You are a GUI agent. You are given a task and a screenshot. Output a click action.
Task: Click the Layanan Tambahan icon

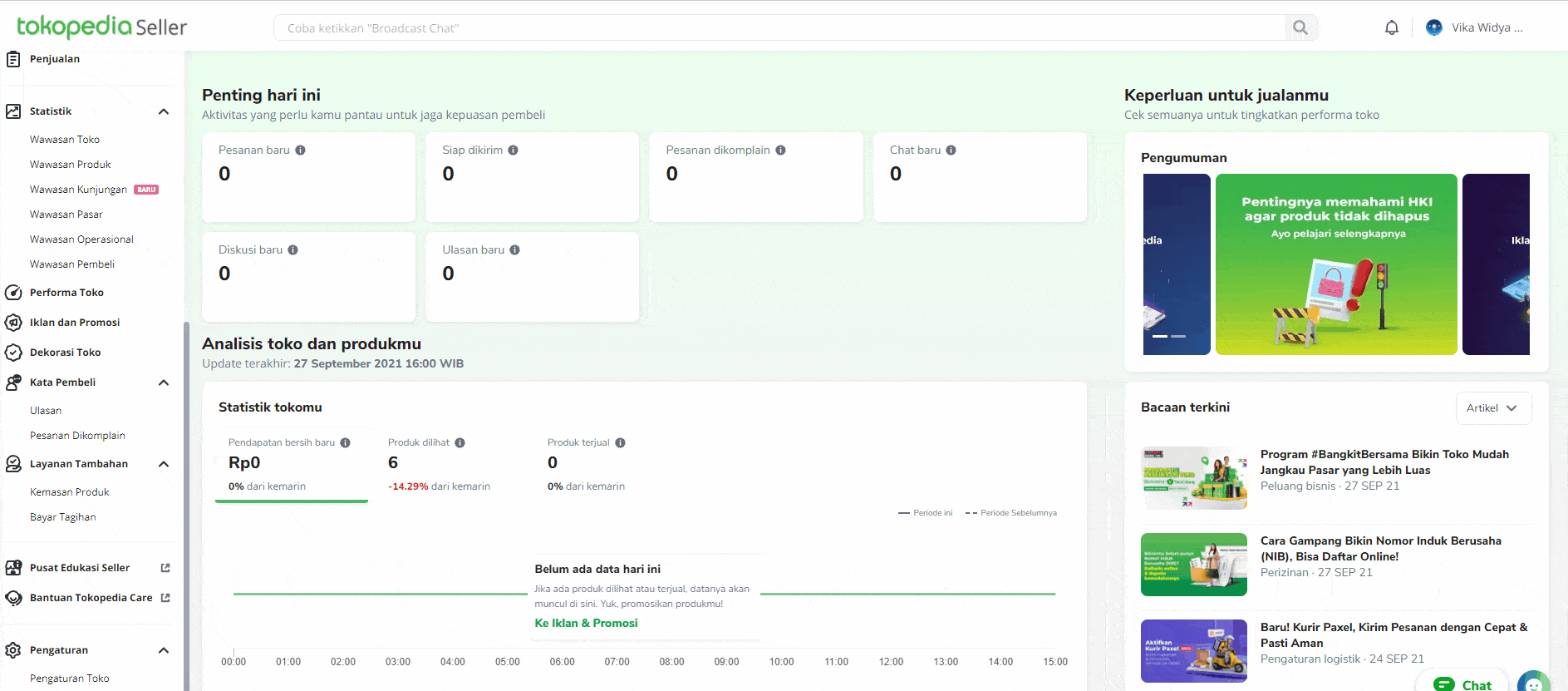pyautogui.click(x=13, y=464)
